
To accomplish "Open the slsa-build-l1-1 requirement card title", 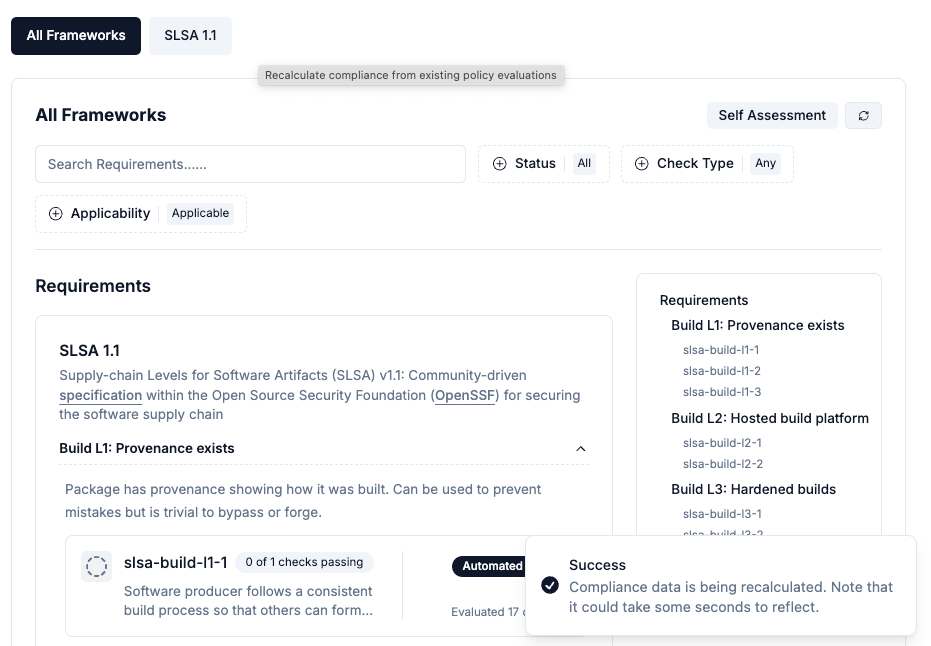I will coord(175,562).
